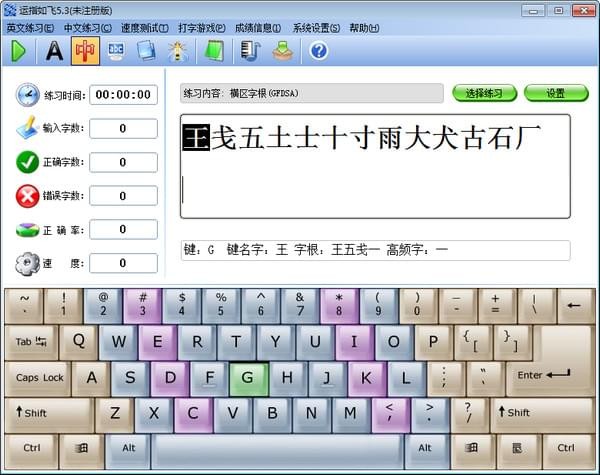The image size is (600, 475).
Task: Open the monitor speed test toolbar icon
Action: click(116, 51)
